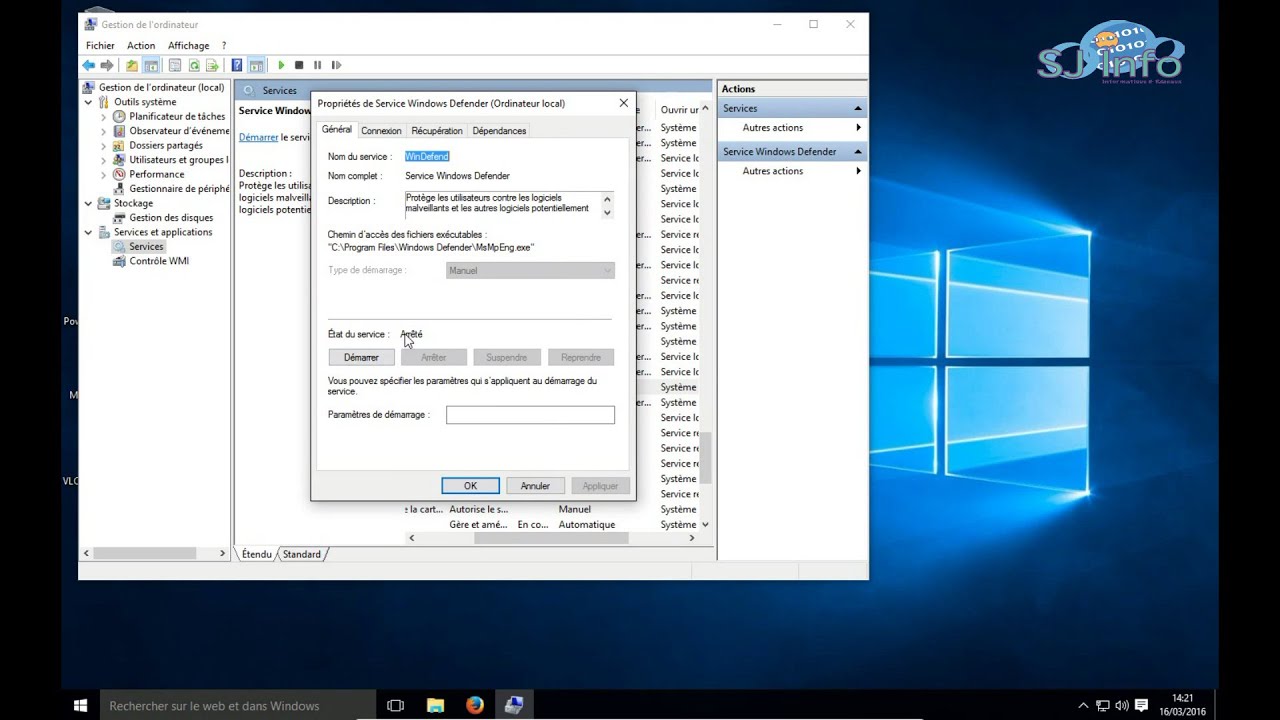
Task: Click OK in the properties dialog
Action: point(470,486)
